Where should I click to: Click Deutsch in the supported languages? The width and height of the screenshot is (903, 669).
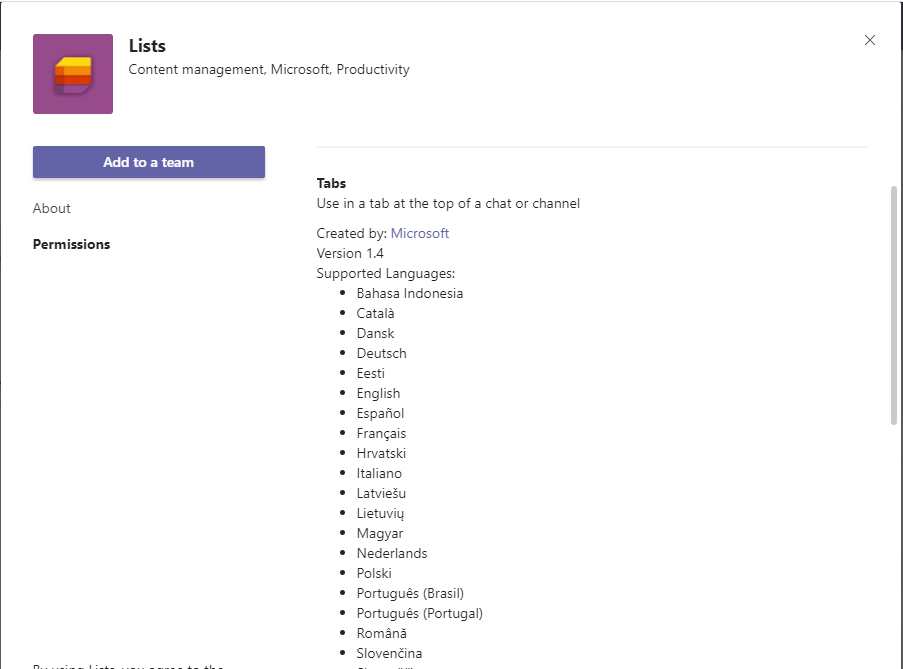[x=381, y=353]
